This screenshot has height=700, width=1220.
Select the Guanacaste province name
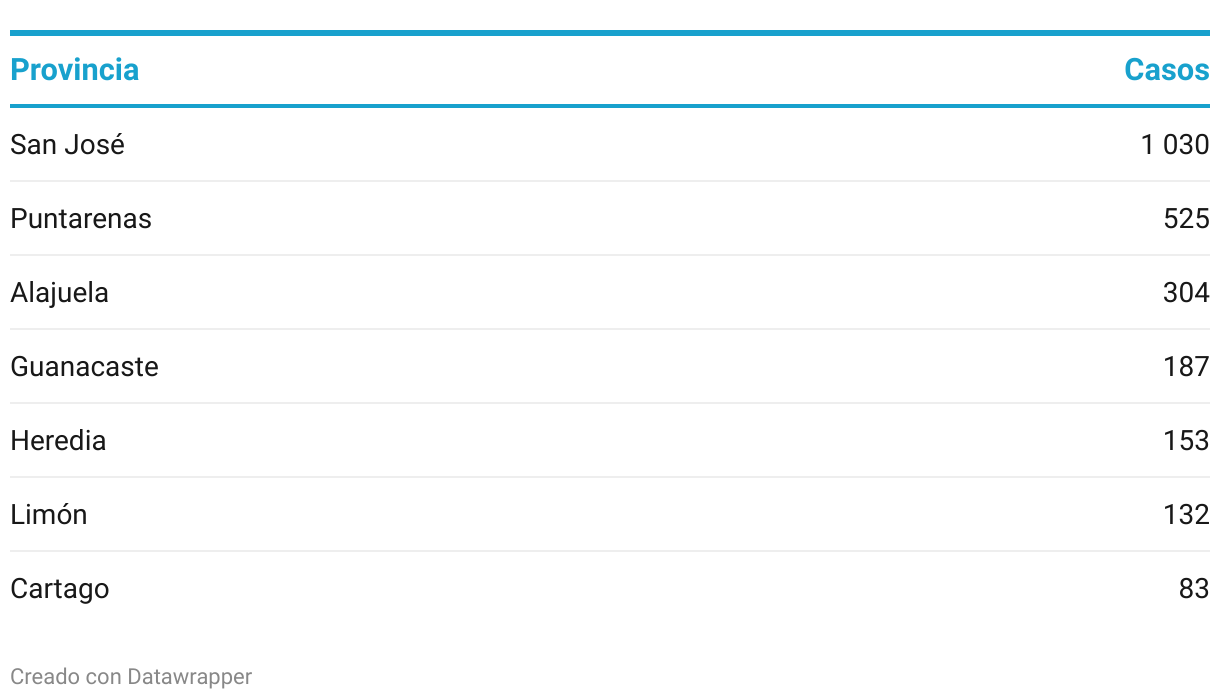pos(84,367)
